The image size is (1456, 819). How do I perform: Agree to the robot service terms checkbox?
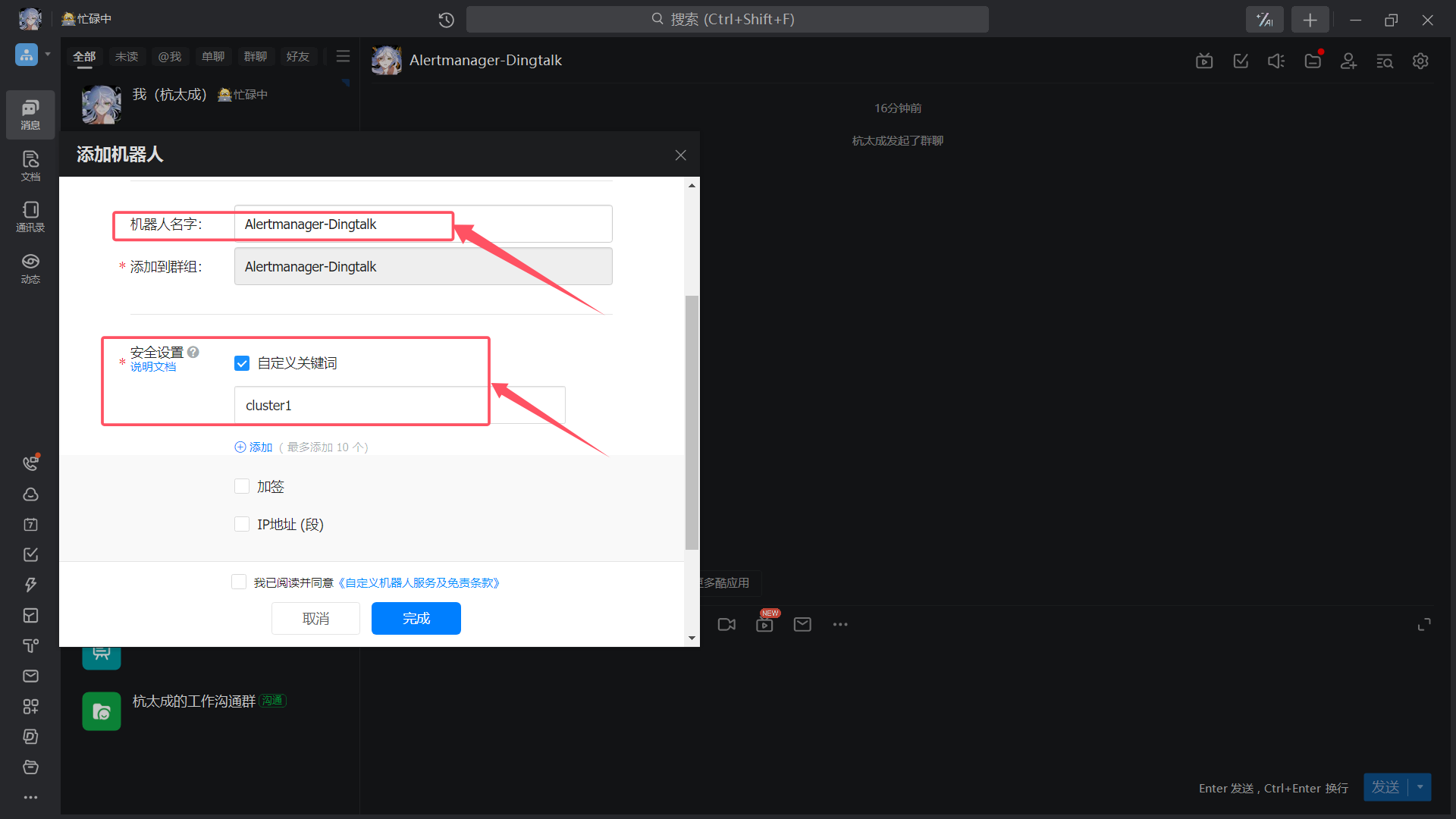(239, 582)
